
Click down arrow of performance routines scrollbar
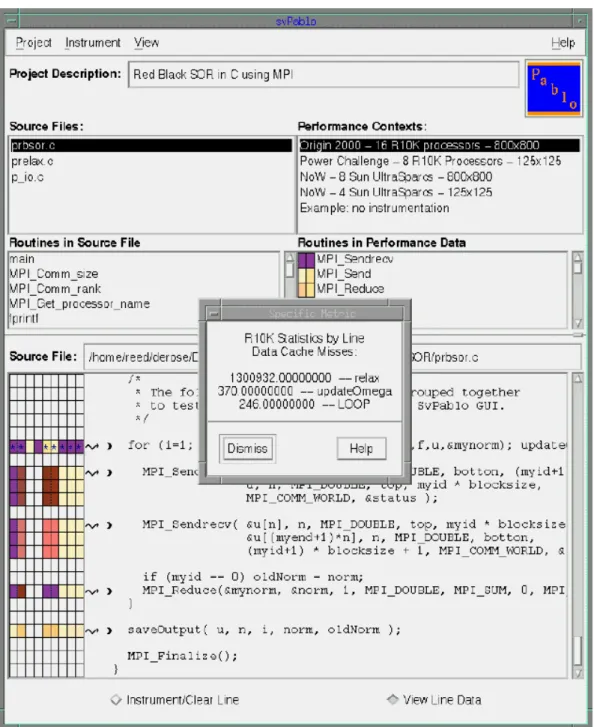coord(577,323)
